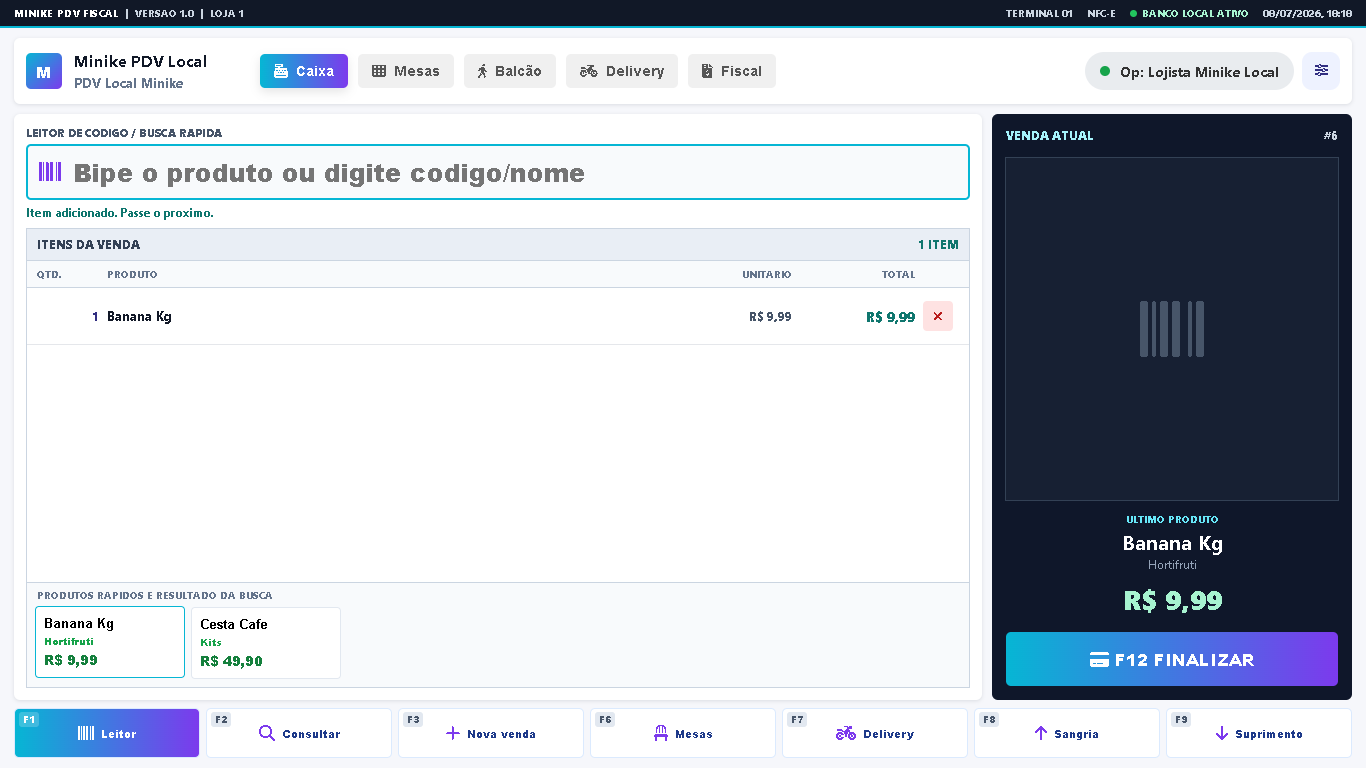Viewport: 1366px width, 768px height.
Task: Go to the Fiscal tab
Action: (732, 71)
